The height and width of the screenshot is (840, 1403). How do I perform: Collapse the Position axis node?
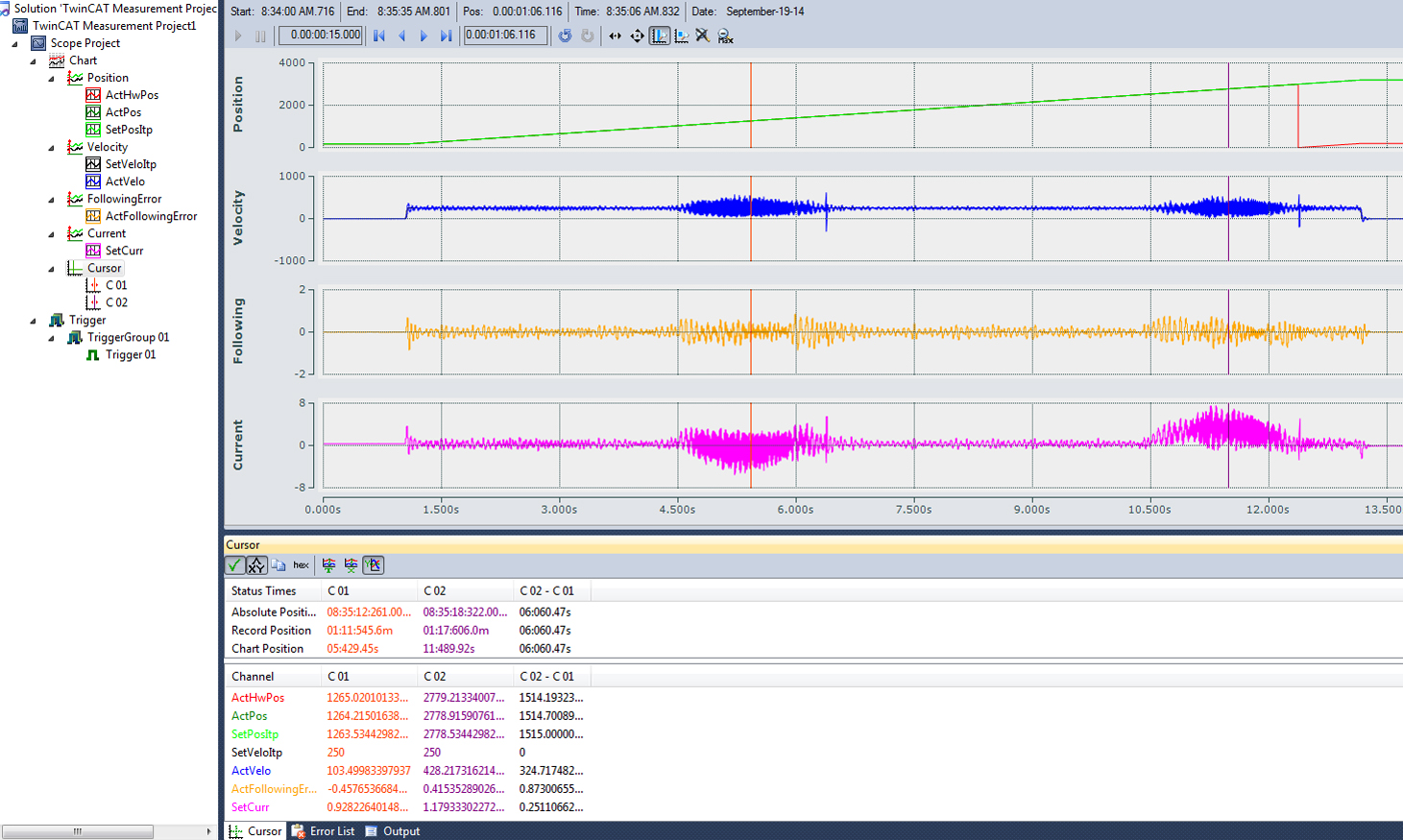[51, 79]
